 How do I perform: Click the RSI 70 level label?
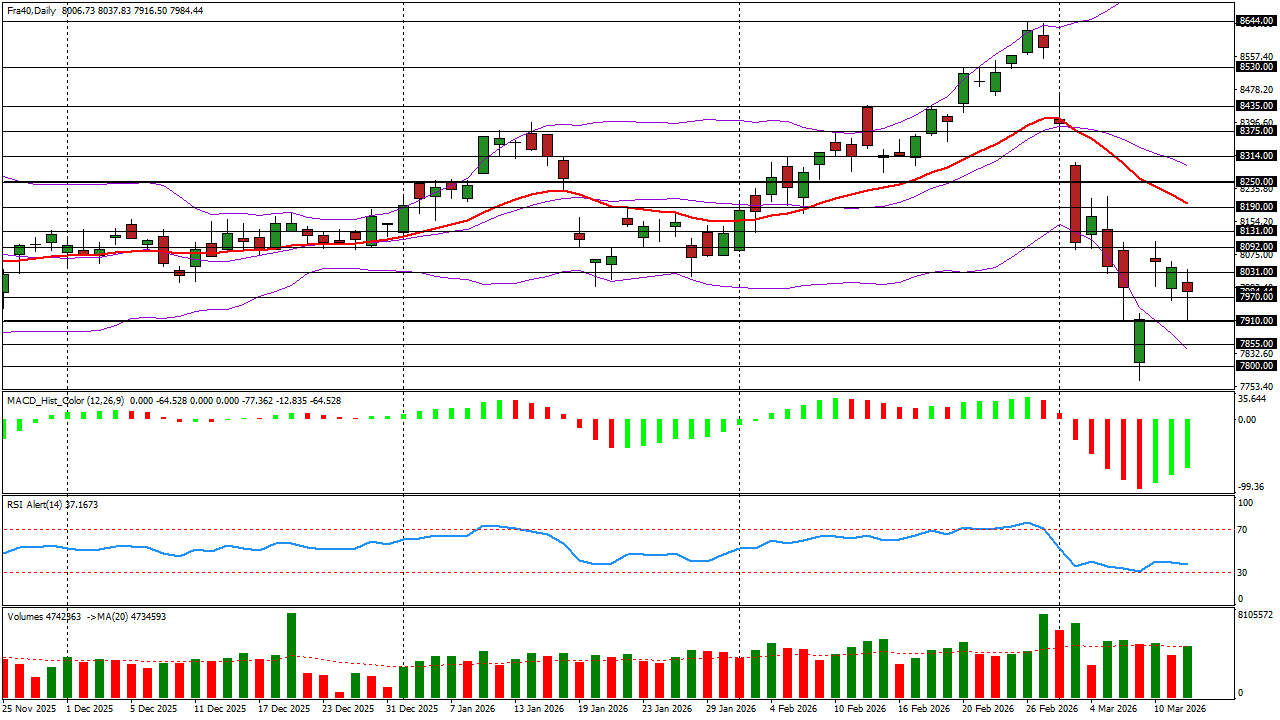(1243, 530)
